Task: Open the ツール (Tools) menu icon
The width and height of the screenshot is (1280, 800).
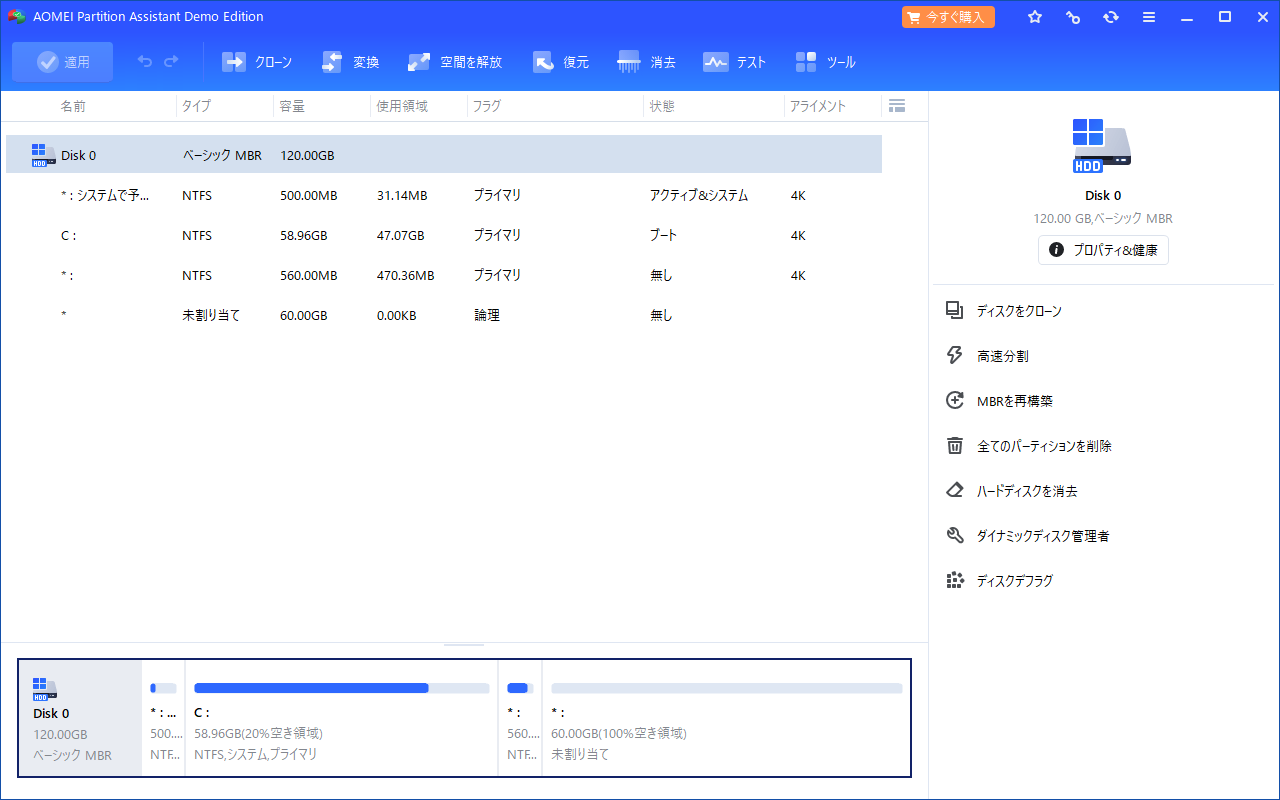Action: [x=826, y=61]
